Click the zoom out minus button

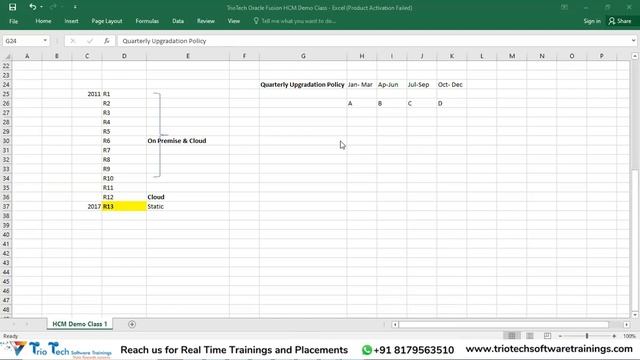tap(560, 336)
